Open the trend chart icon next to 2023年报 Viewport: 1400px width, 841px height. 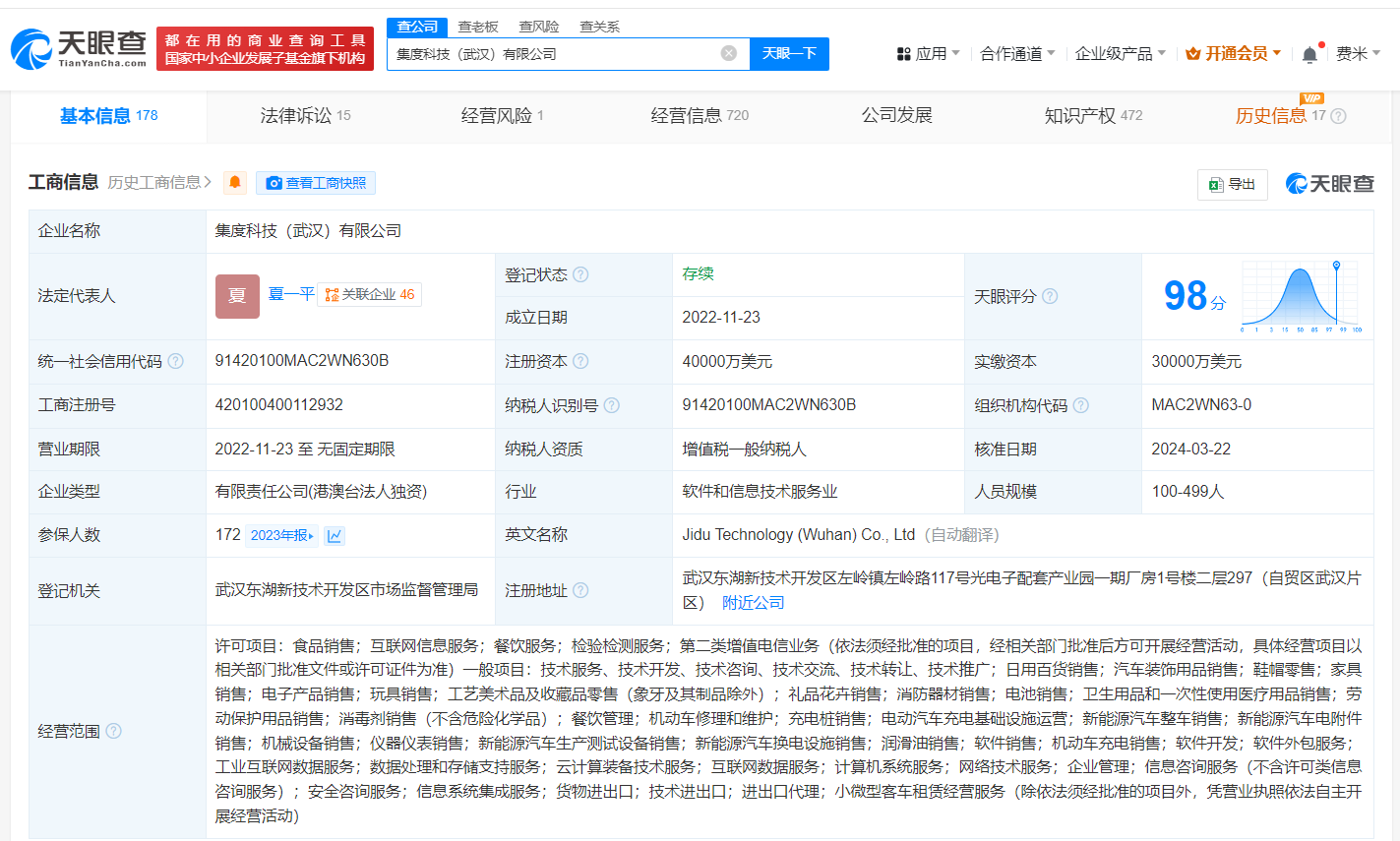(335, 536)
